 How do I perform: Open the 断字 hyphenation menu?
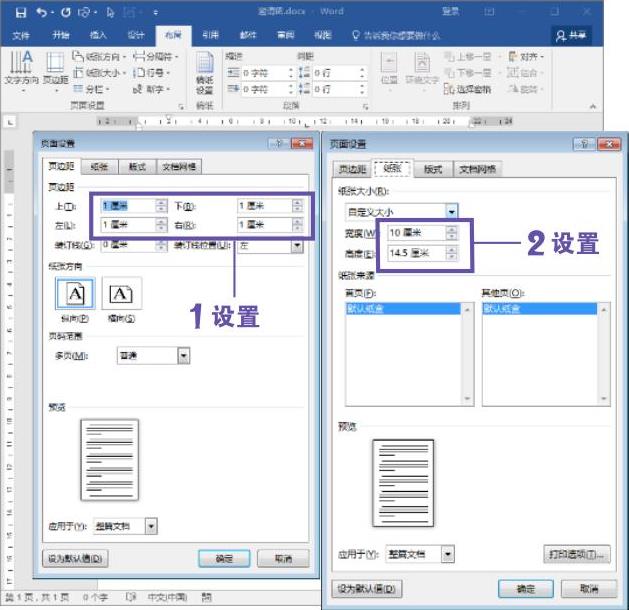tap(151, 89)
